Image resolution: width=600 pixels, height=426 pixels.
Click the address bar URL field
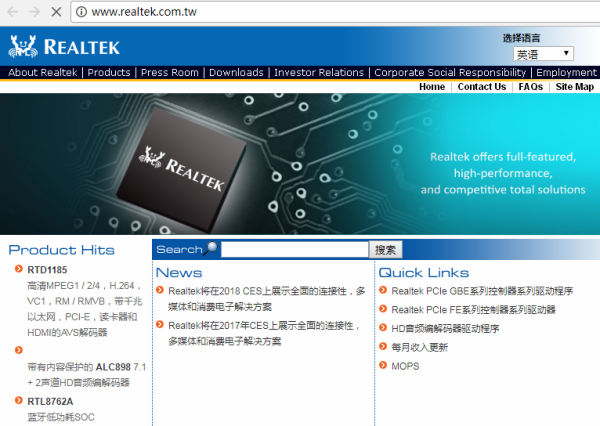[x=337, y=12]
